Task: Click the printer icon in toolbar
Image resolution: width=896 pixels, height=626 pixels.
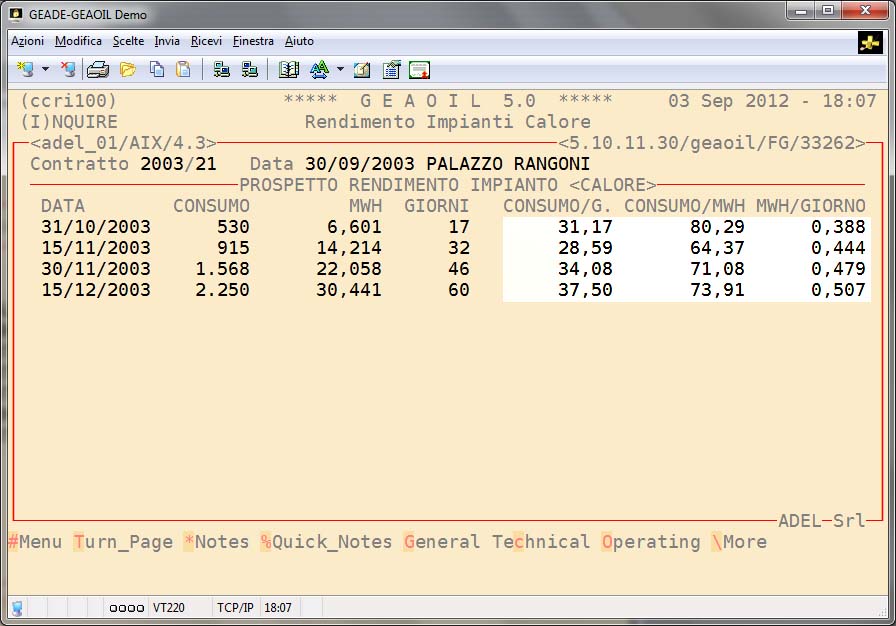Action: click(x=98, y=69)
